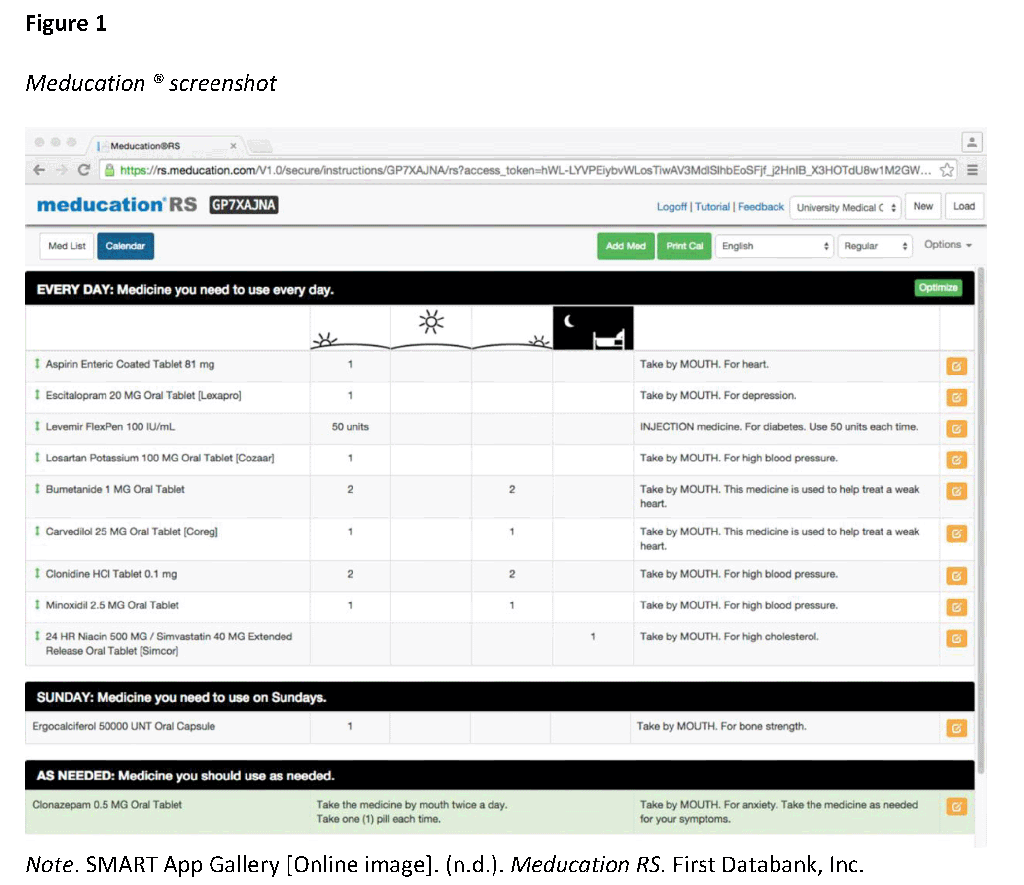This screenshot has width=1024, height=885.
Task: Click the GP7XAJNA code badge
Action: [x=244, y=205]
